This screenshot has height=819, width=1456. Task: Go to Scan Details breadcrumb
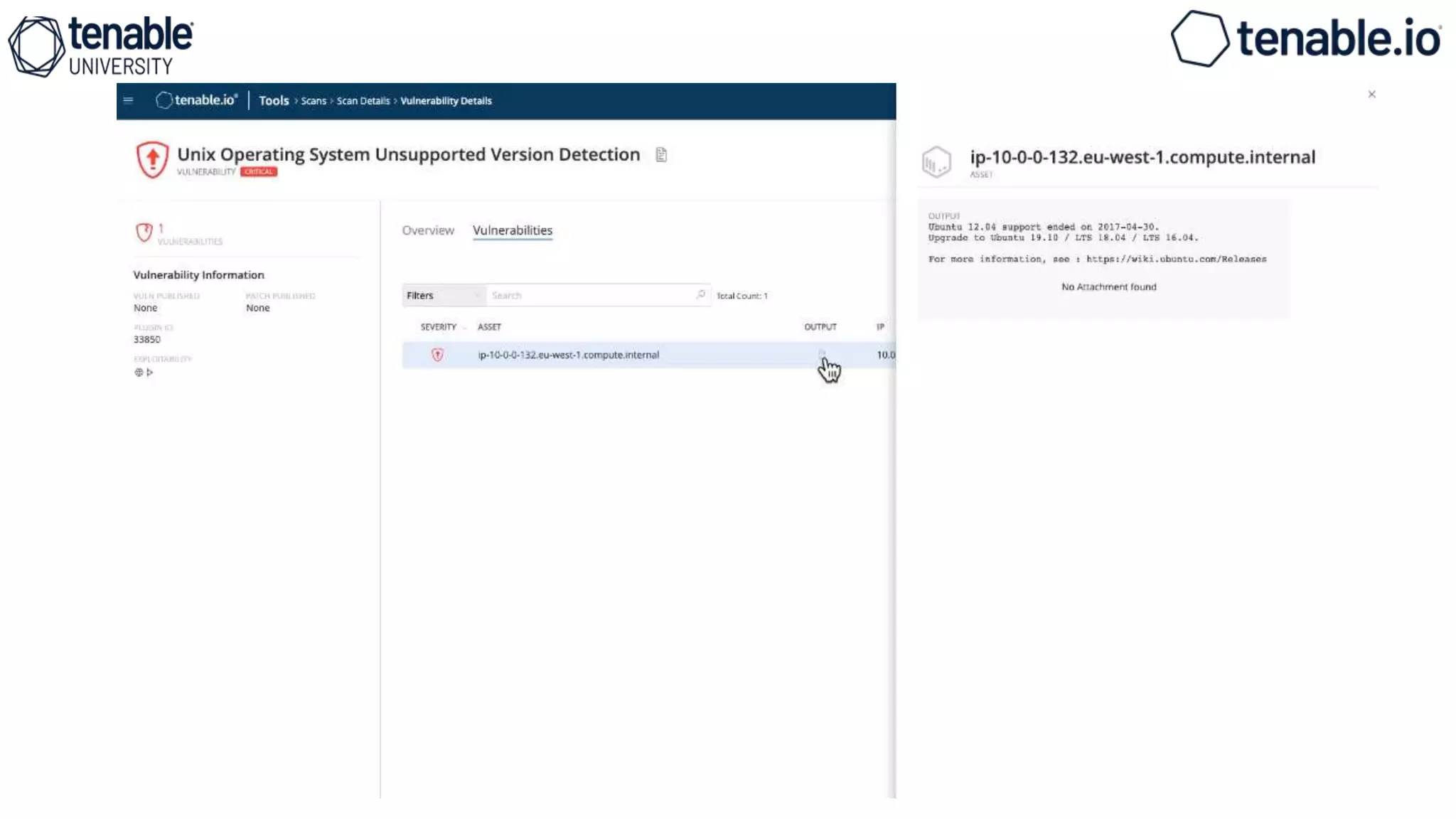click(x=363, y=101)
